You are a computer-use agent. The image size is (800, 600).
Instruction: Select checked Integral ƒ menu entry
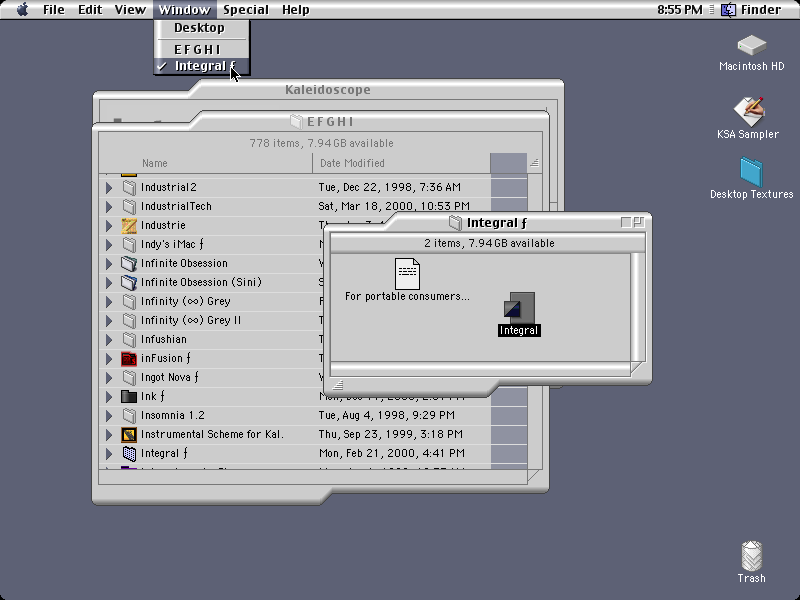202,66
